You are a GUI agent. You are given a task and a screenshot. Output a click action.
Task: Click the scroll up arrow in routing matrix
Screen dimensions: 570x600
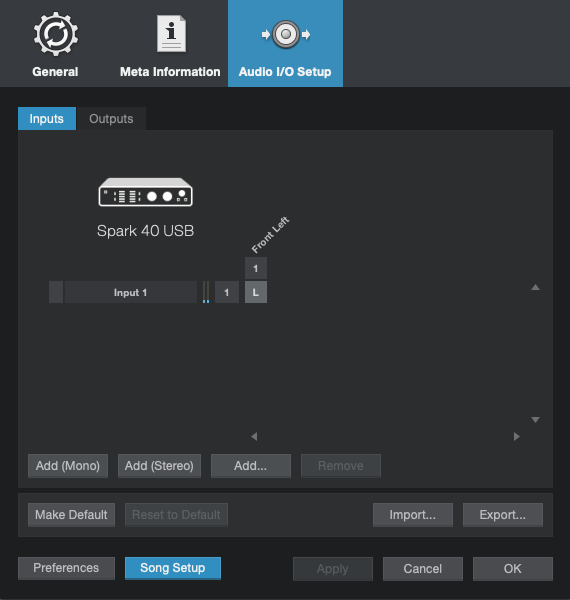535,287
